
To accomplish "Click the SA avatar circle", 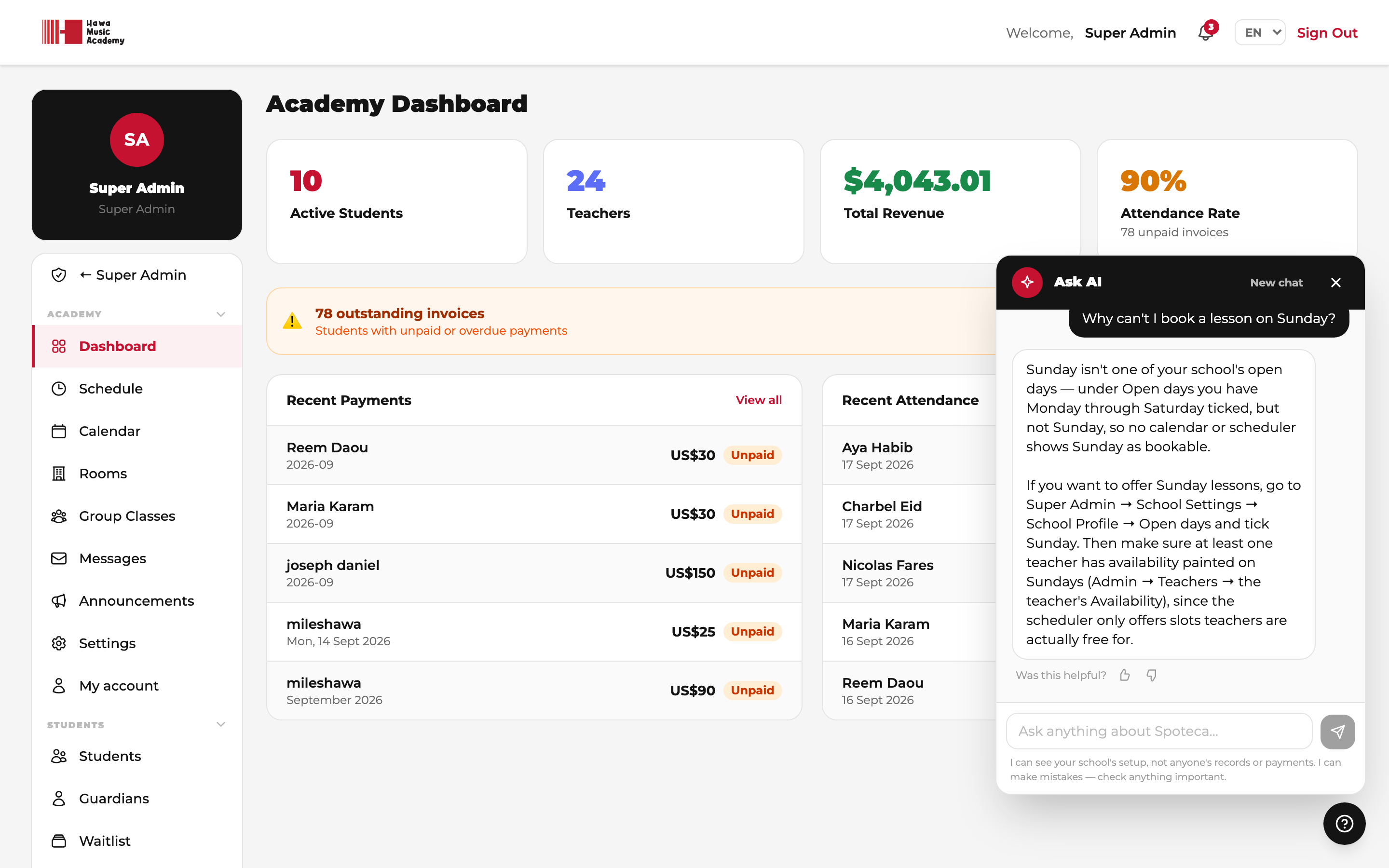I will 136,139.
